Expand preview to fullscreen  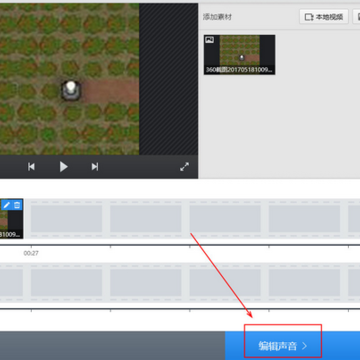[184, 167]
